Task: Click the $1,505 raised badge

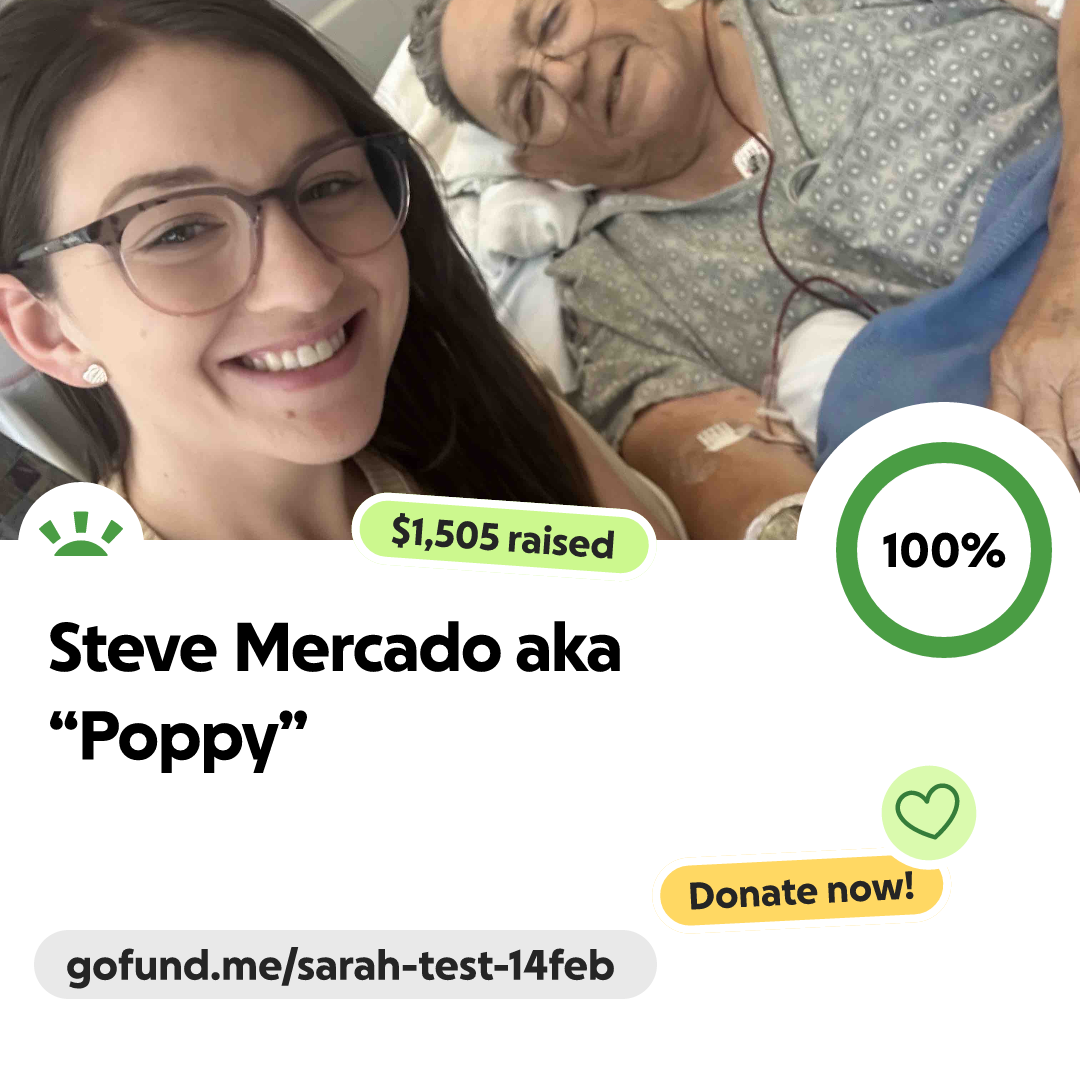Action: coord(503,536)
